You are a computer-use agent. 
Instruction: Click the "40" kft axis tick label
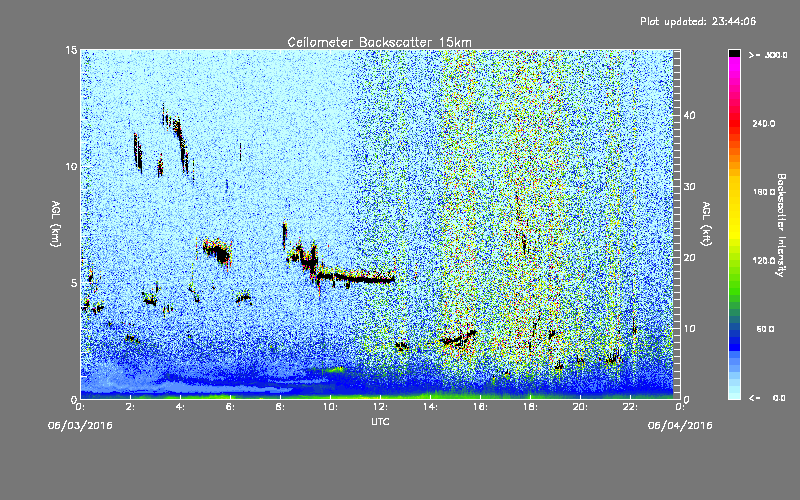(689, 115)
